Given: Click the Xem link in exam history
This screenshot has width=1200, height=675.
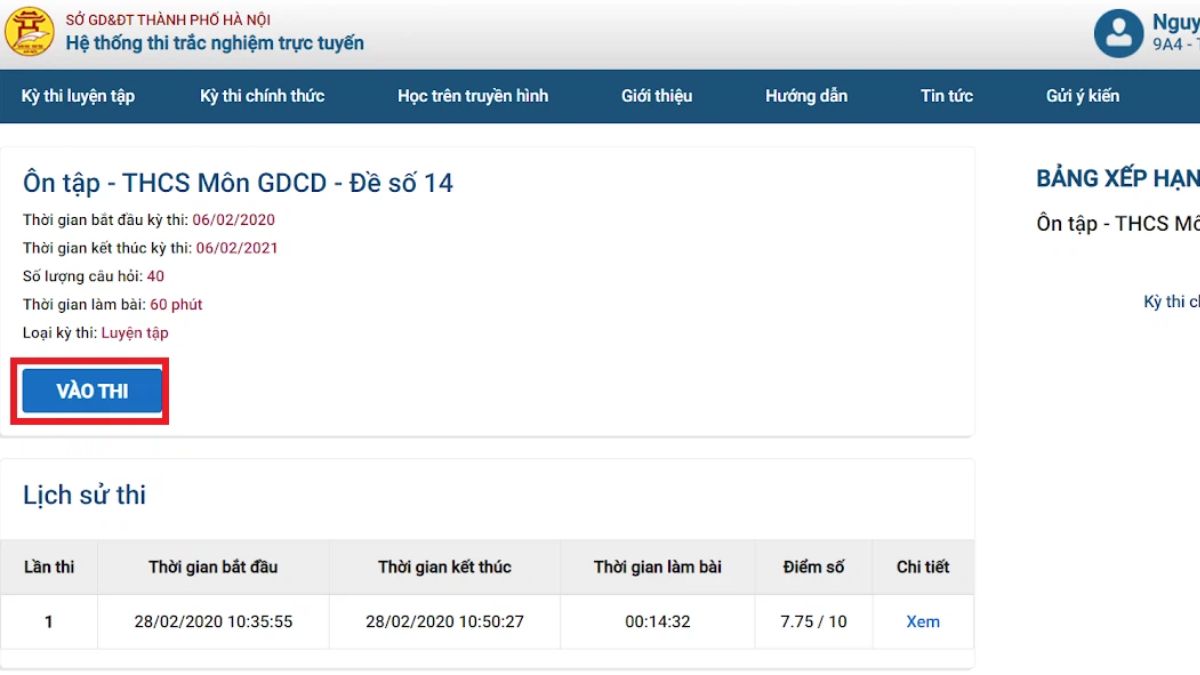Looking at the screenshot, I should [x=922, y=621].
